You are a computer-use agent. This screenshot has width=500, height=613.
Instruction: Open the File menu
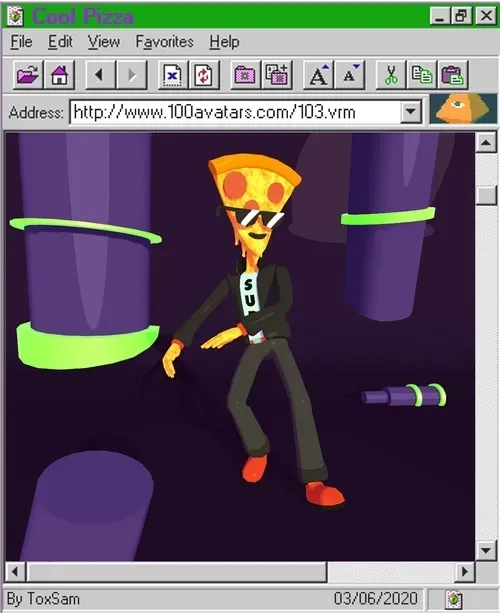click(x=22, y=41)
